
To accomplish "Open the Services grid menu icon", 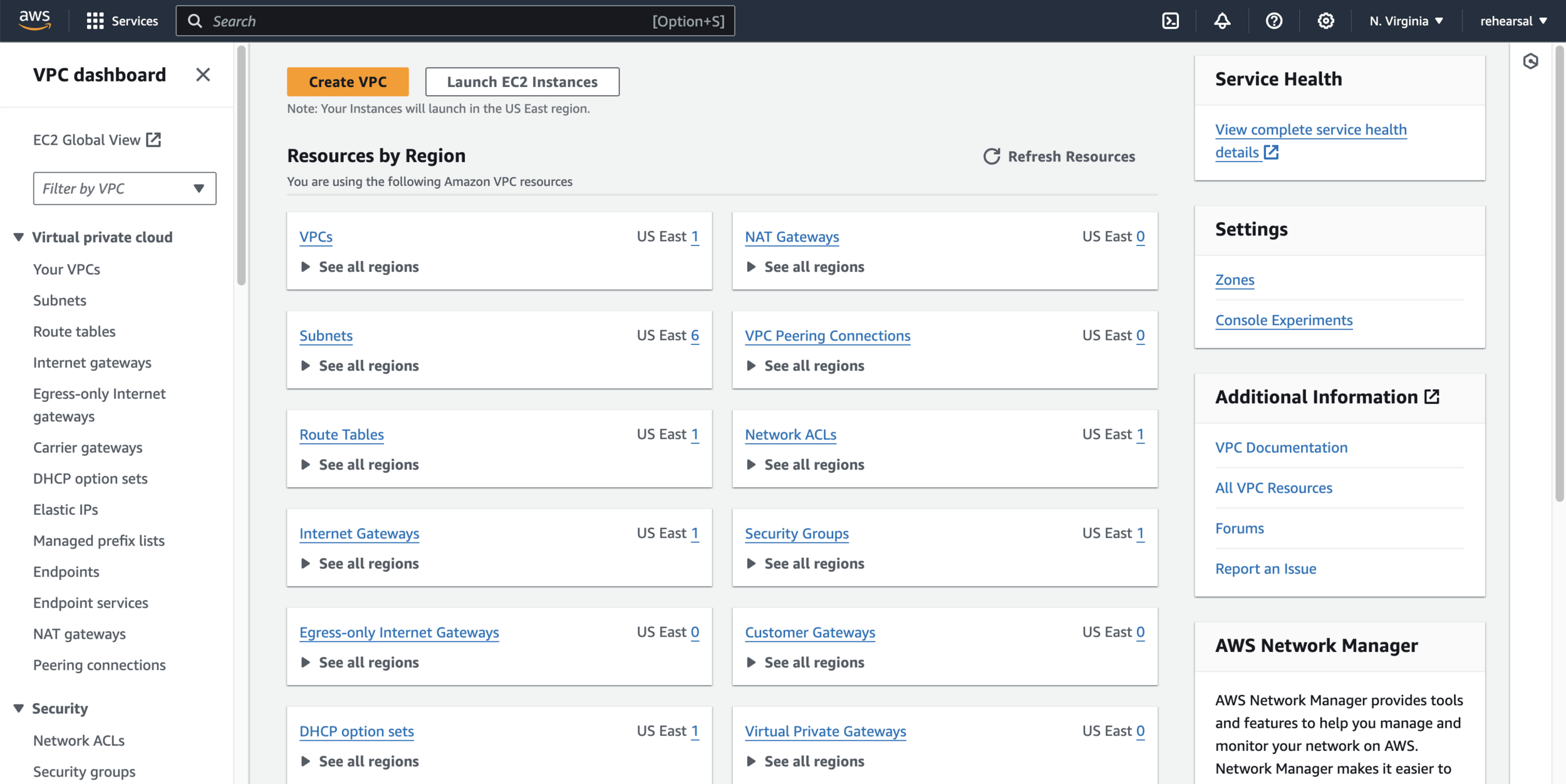I will pos(95,21).
